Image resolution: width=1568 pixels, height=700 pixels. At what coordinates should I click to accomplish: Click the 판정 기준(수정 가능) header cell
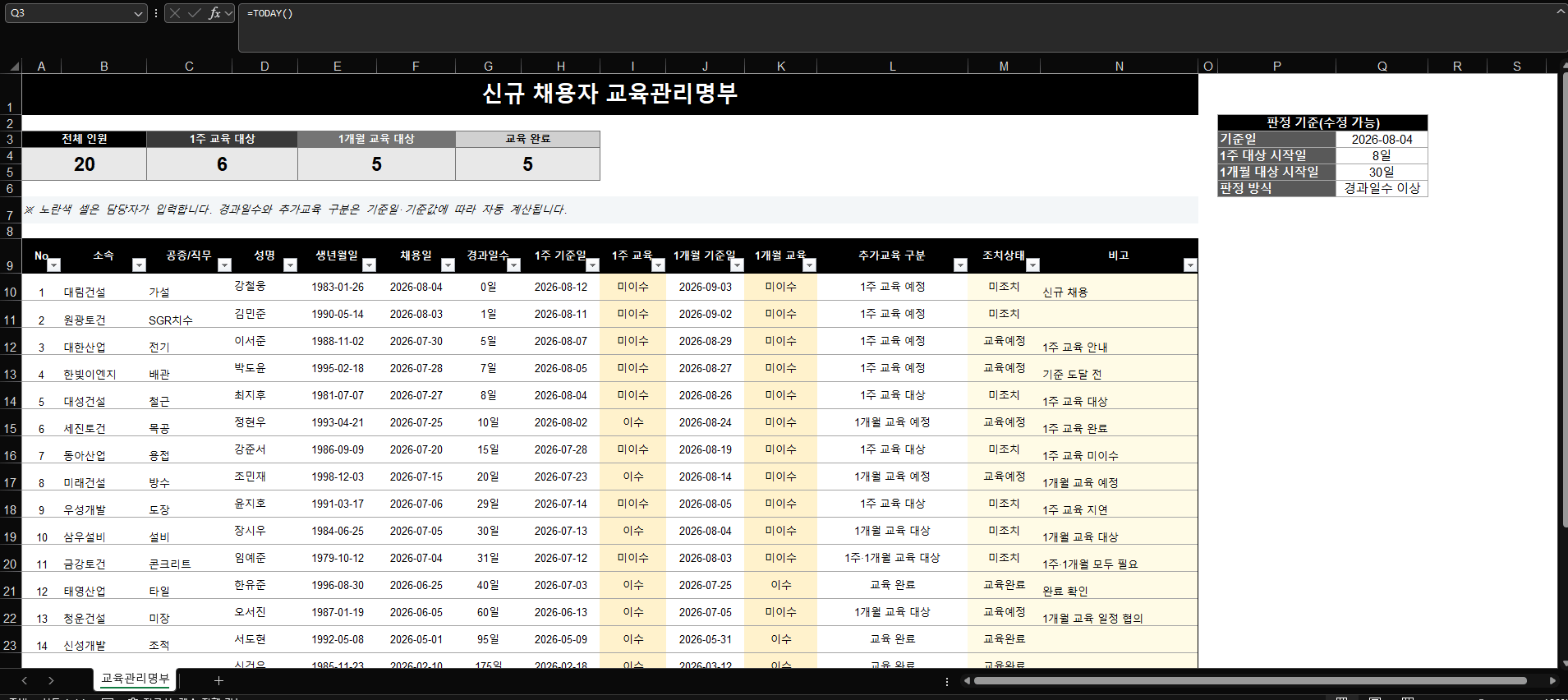1322,122
